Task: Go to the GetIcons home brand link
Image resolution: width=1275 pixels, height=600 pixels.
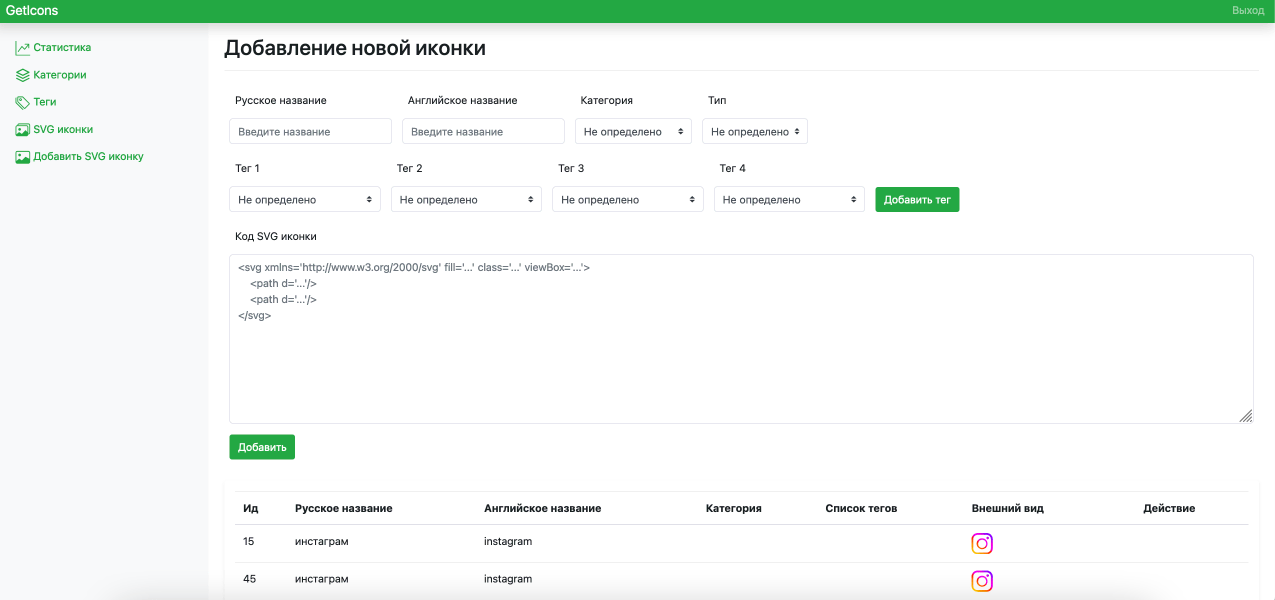Action: pyautogui.click(x=32, y=10)
